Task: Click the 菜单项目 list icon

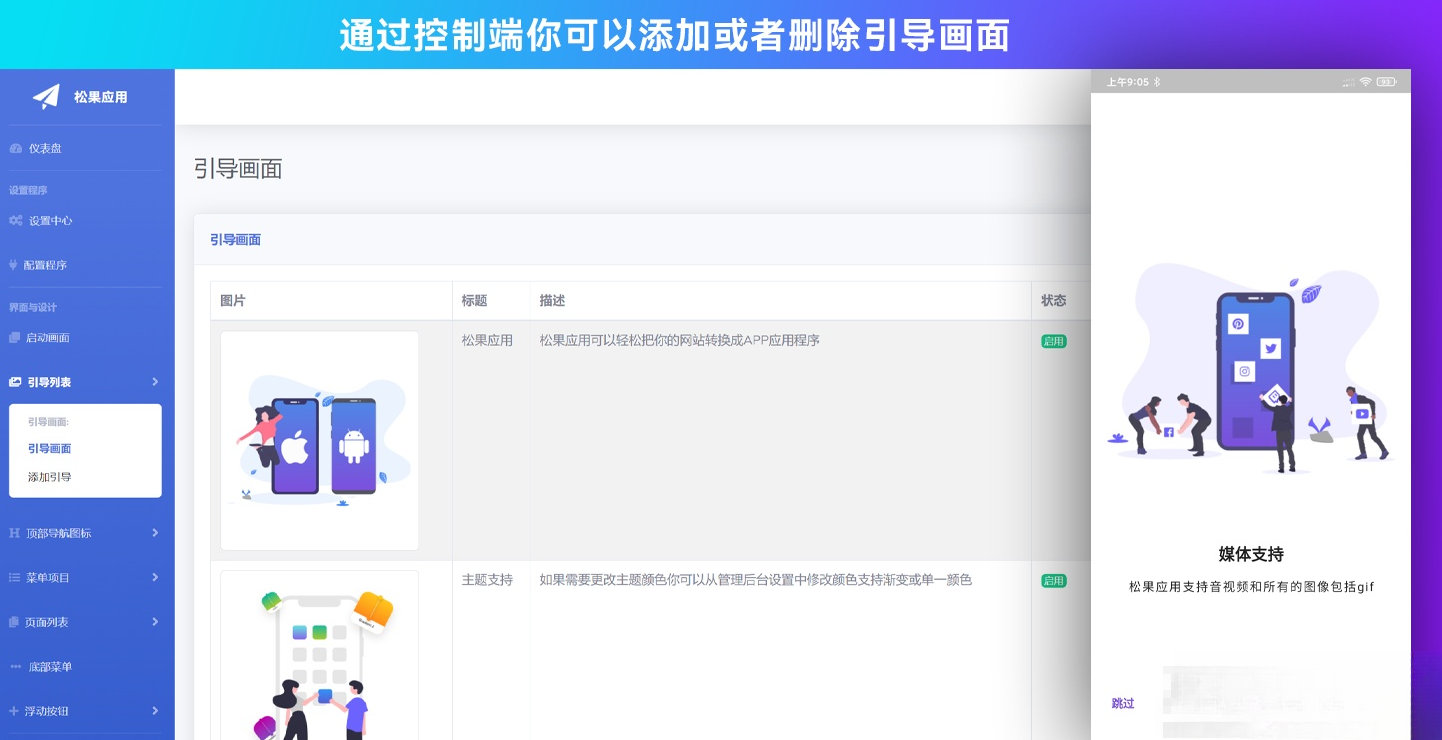Action: coord(14,578)
